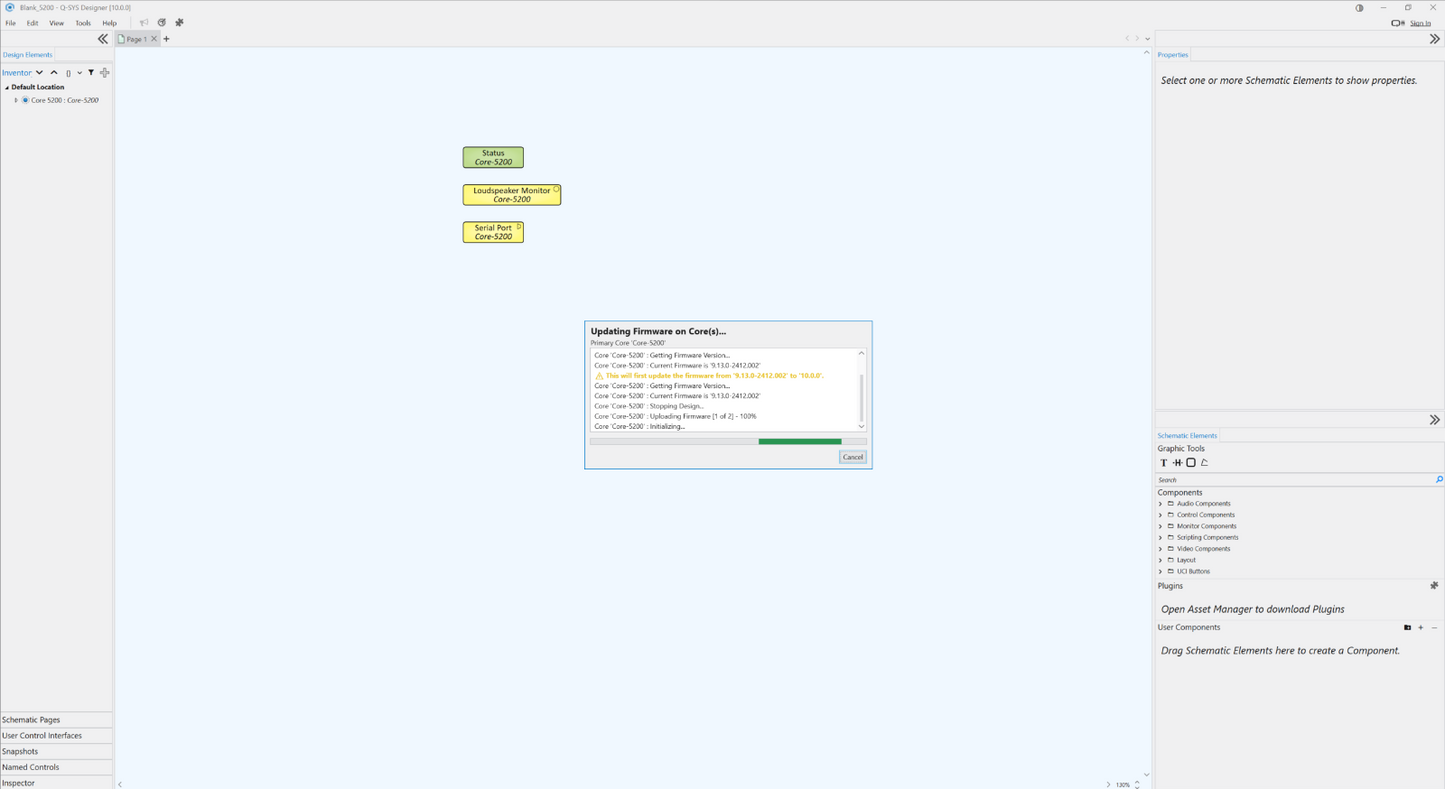Click the Search field in Schematic Elements
Image resolution: width=1445 pixels, height=789 pixels.
coord(1295,480)
